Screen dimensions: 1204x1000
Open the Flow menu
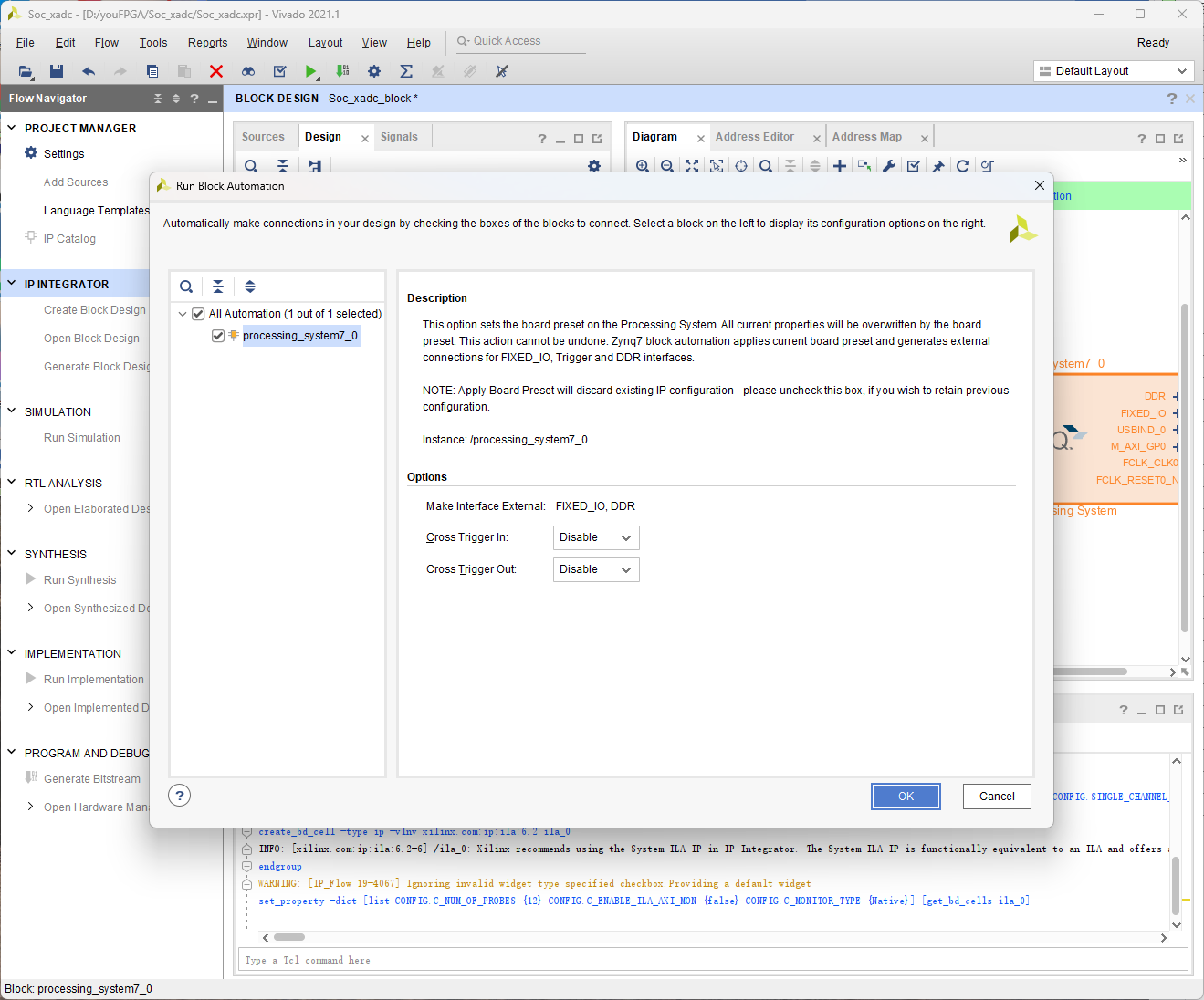[x=107, y=43]
